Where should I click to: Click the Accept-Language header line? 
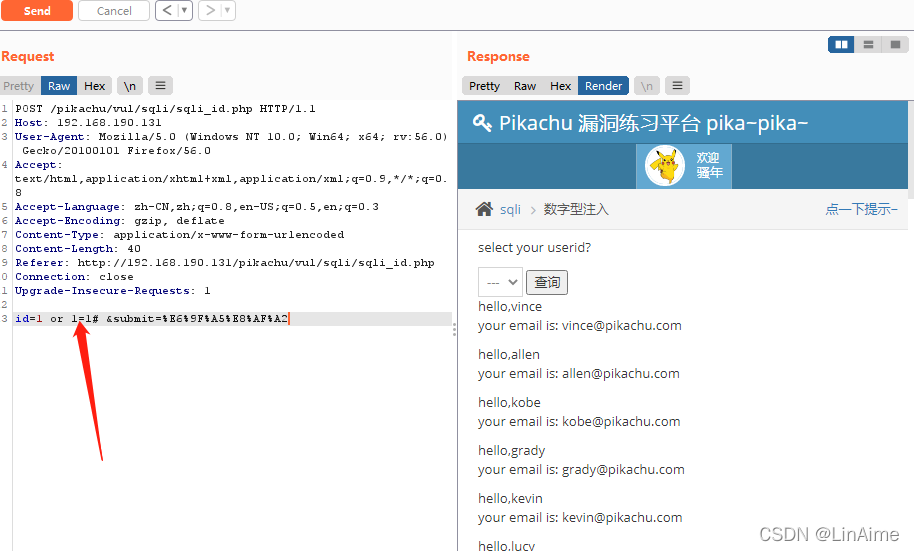(197, 206)
